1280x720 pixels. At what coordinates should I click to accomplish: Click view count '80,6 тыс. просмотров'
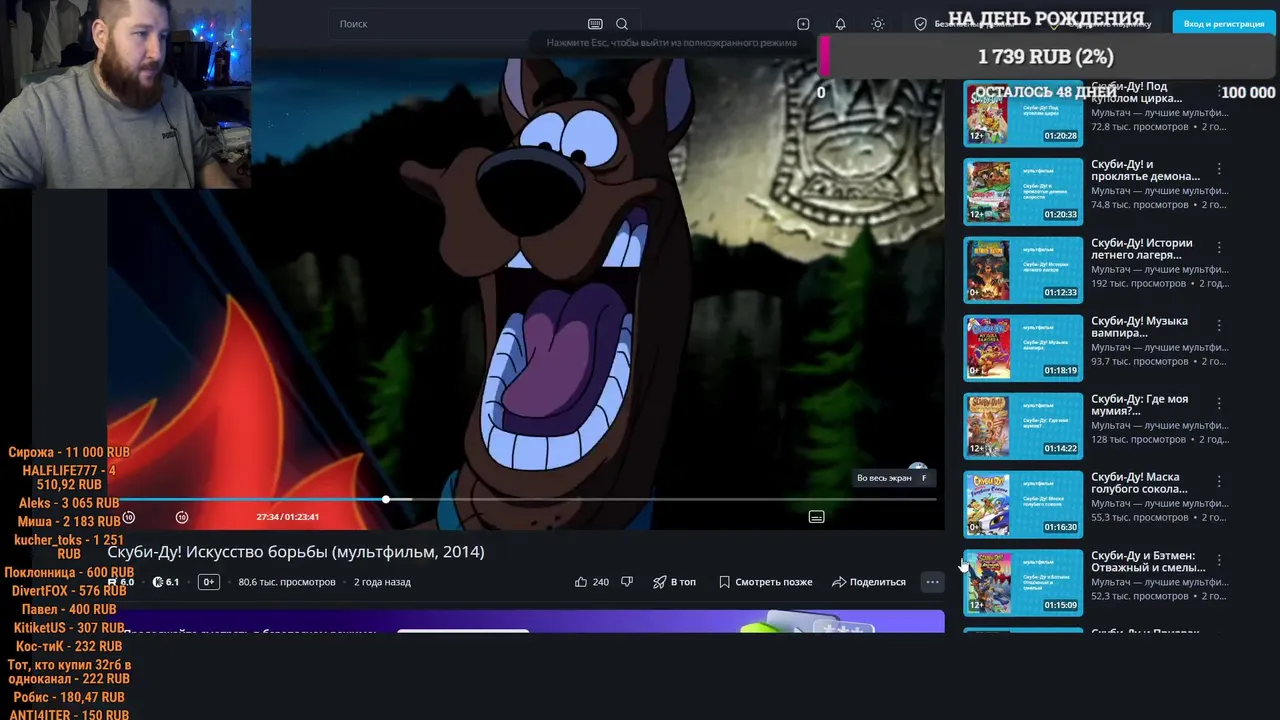tap(287, 582)
